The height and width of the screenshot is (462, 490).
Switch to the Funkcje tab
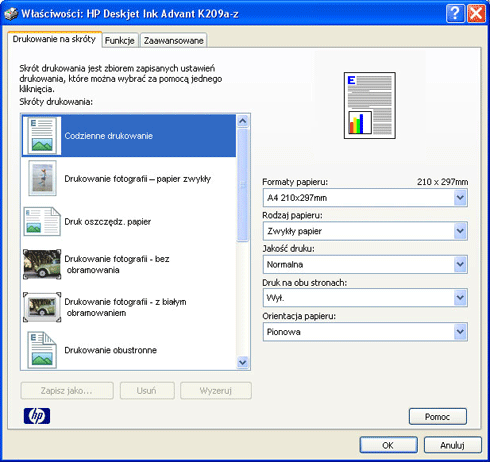(120, 41)
